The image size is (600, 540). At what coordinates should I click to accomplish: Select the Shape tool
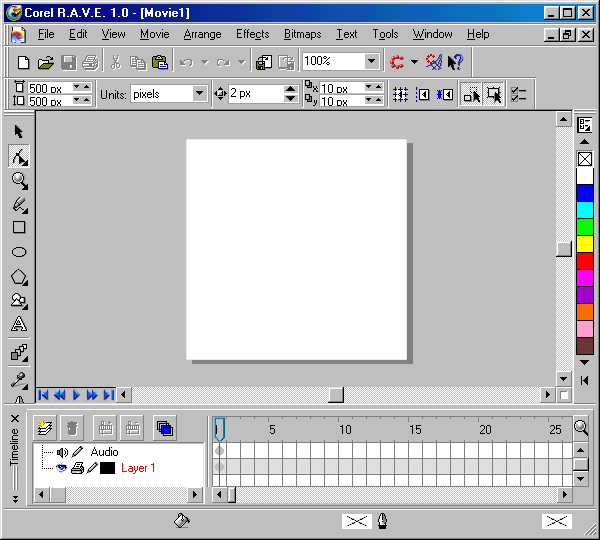[19, 157]
